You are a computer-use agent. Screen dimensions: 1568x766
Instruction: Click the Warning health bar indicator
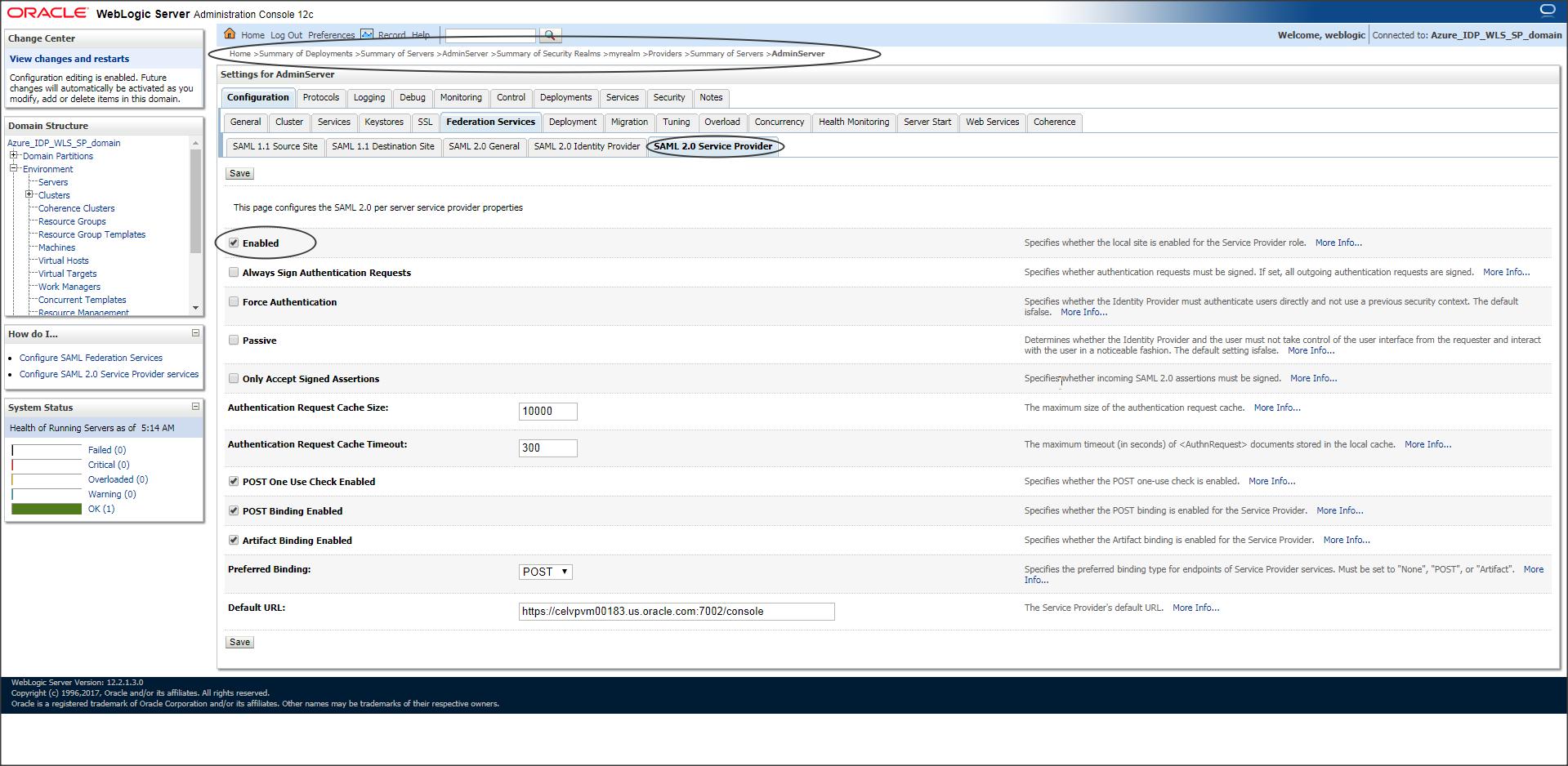click(47, 494)
